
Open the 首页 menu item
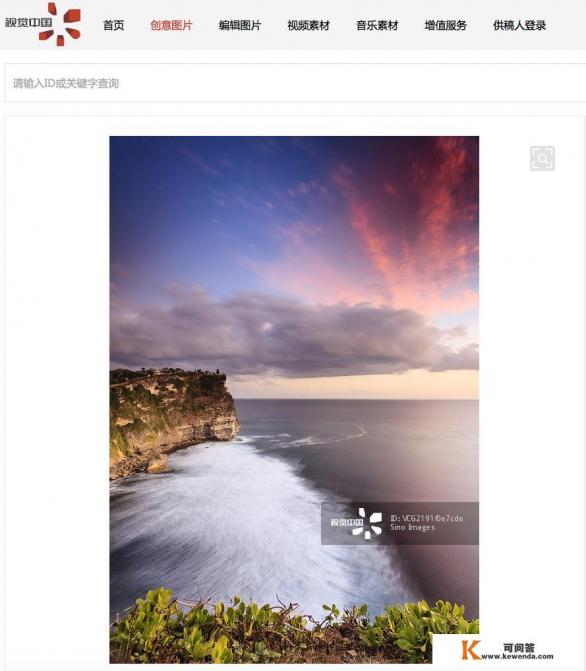pyautogui.click(x=113, y=25)
